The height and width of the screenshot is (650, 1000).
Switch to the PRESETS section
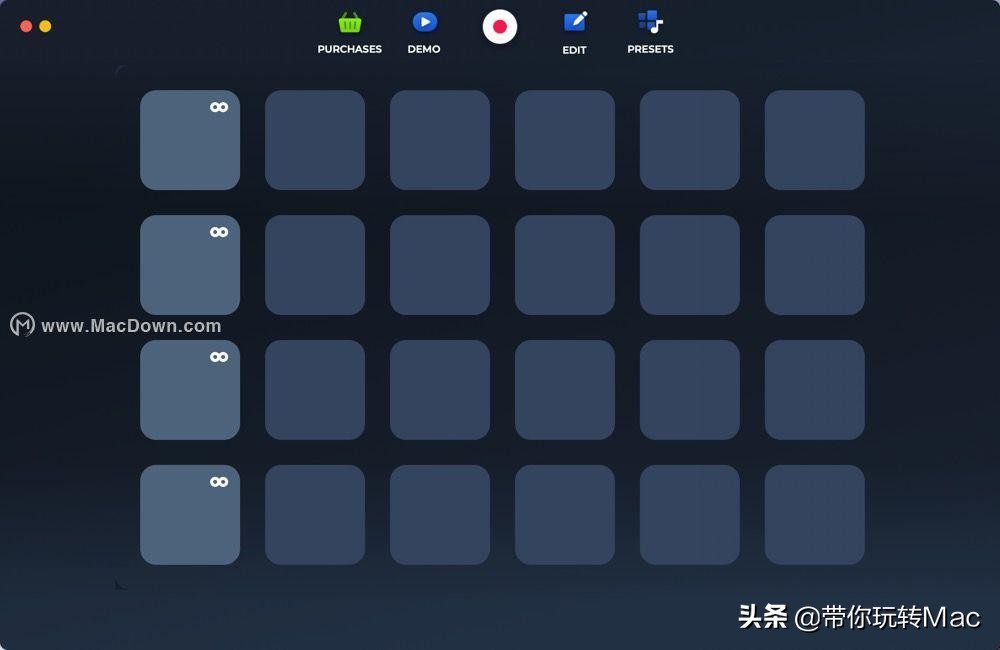[649, 48]
